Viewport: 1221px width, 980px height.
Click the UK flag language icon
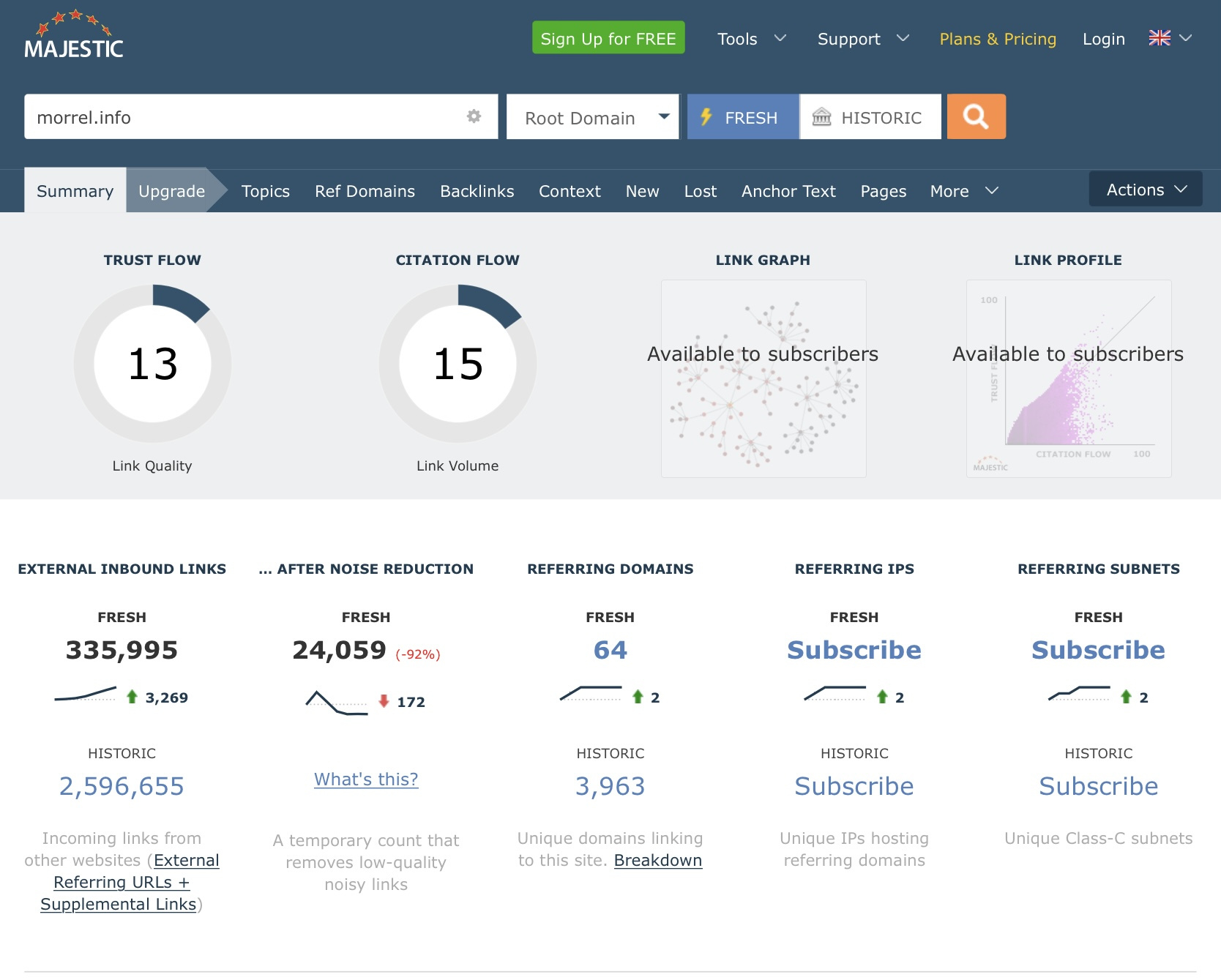coord(1160,38)
